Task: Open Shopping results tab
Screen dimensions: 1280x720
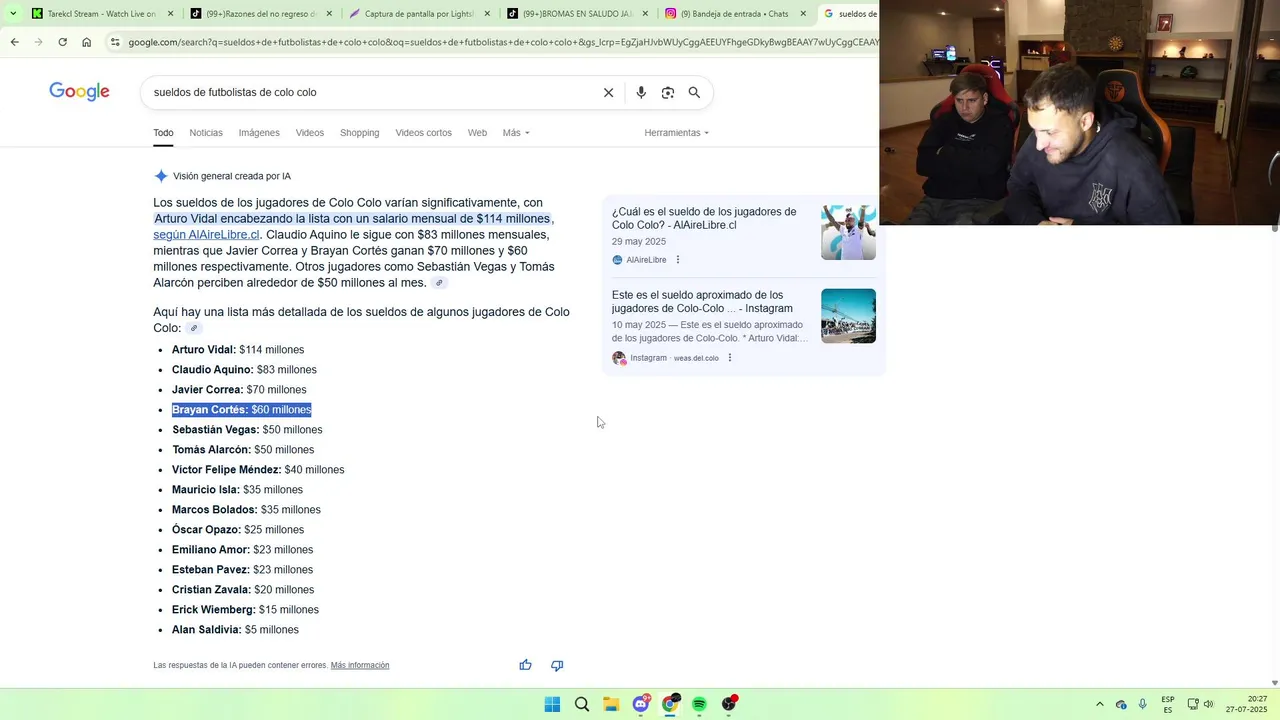Action: 359,133
